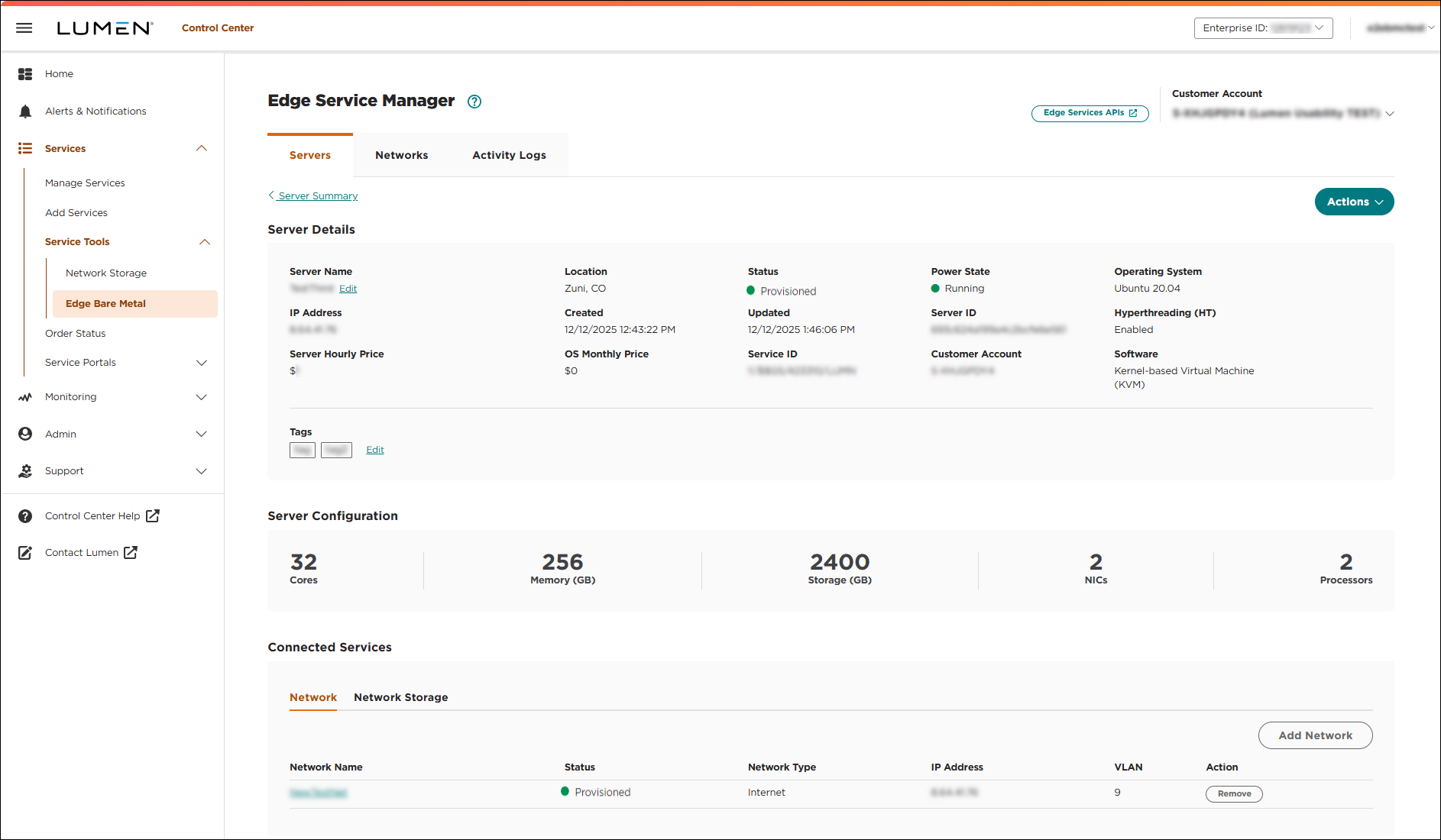This screenshot has width=1441, height=840.
Task: Open the Networks tab
Action: pyautogui.click(x=401, y=154)
